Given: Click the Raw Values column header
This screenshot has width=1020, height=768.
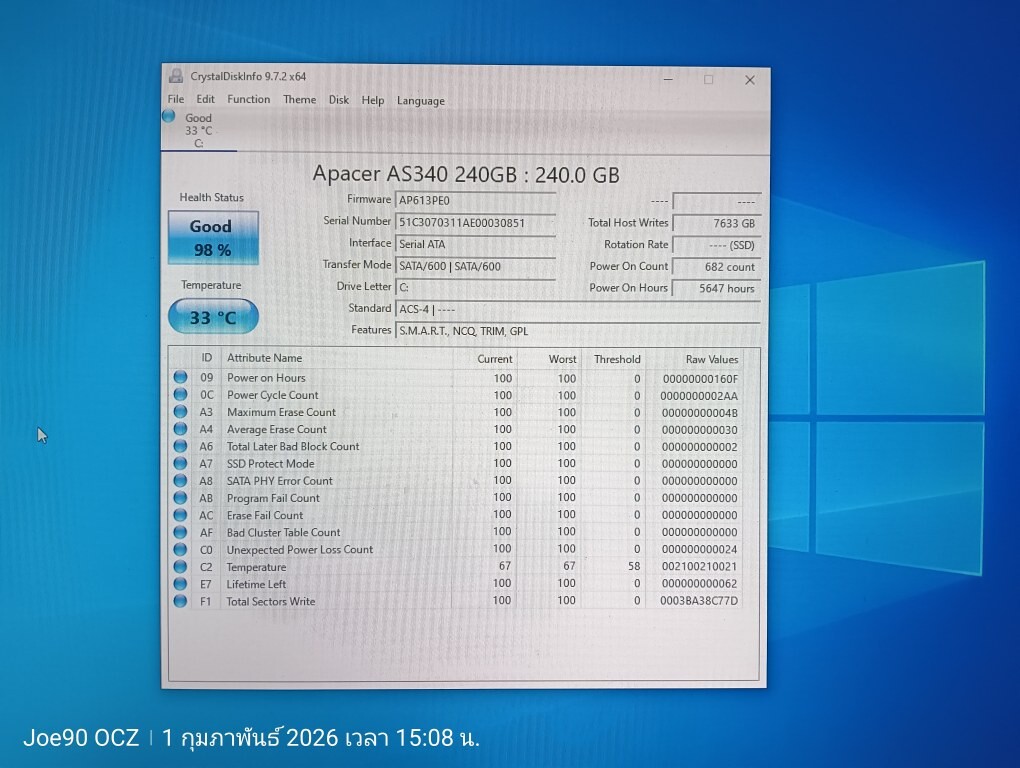Looking at the screenshot, I should [x=711, y=359].
